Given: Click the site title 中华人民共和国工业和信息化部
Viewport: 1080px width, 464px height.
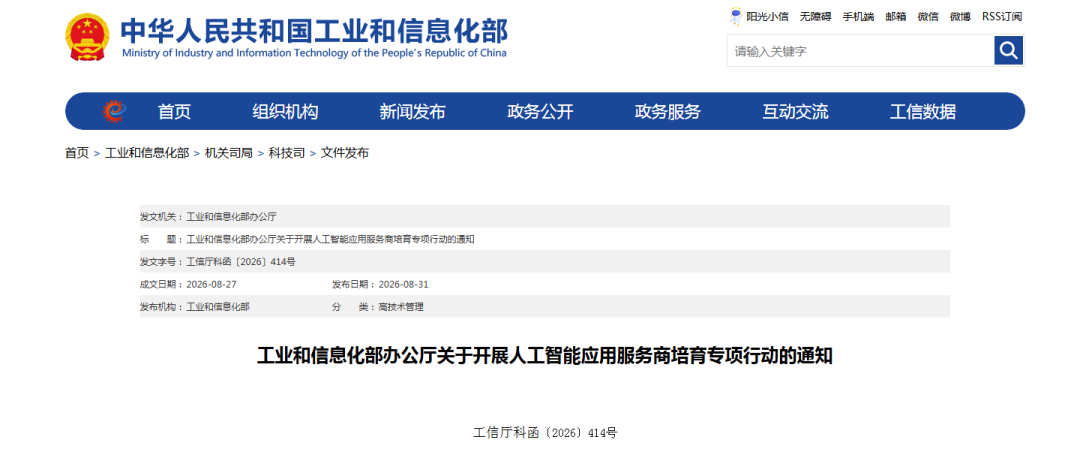Looking at the screenshot, I should tap(314, 31).
